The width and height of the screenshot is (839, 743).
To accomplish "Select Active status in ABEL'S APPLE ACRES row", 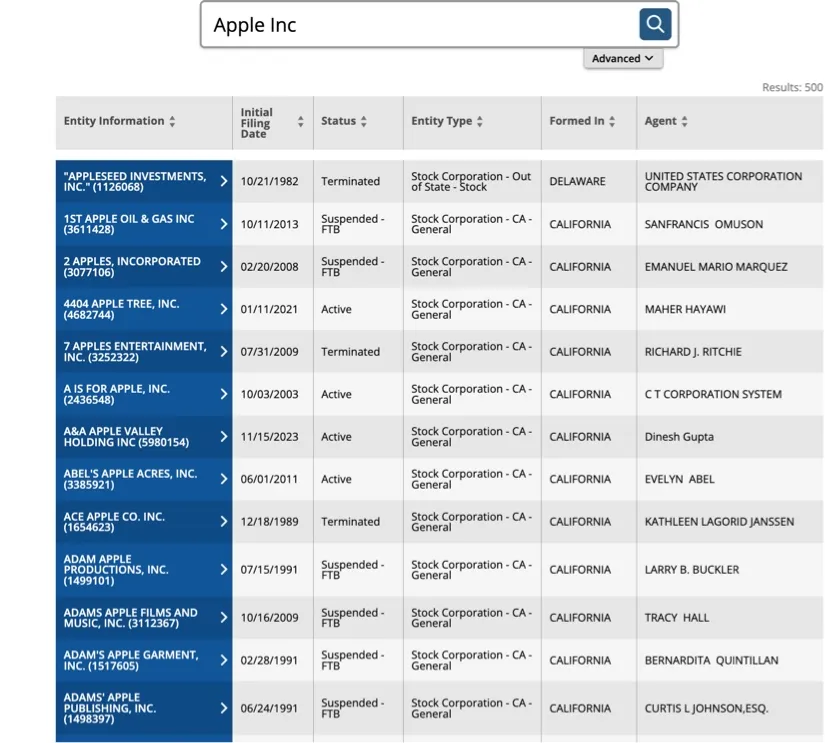I will [x=336, y=479].
